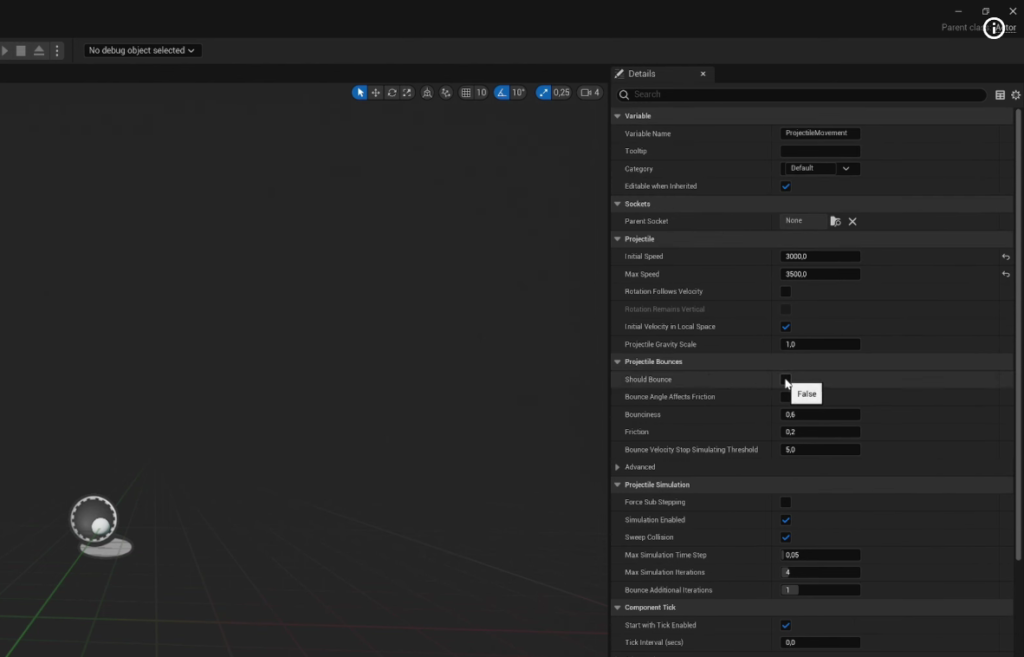Open the grid snap value 10

[481, 93]
